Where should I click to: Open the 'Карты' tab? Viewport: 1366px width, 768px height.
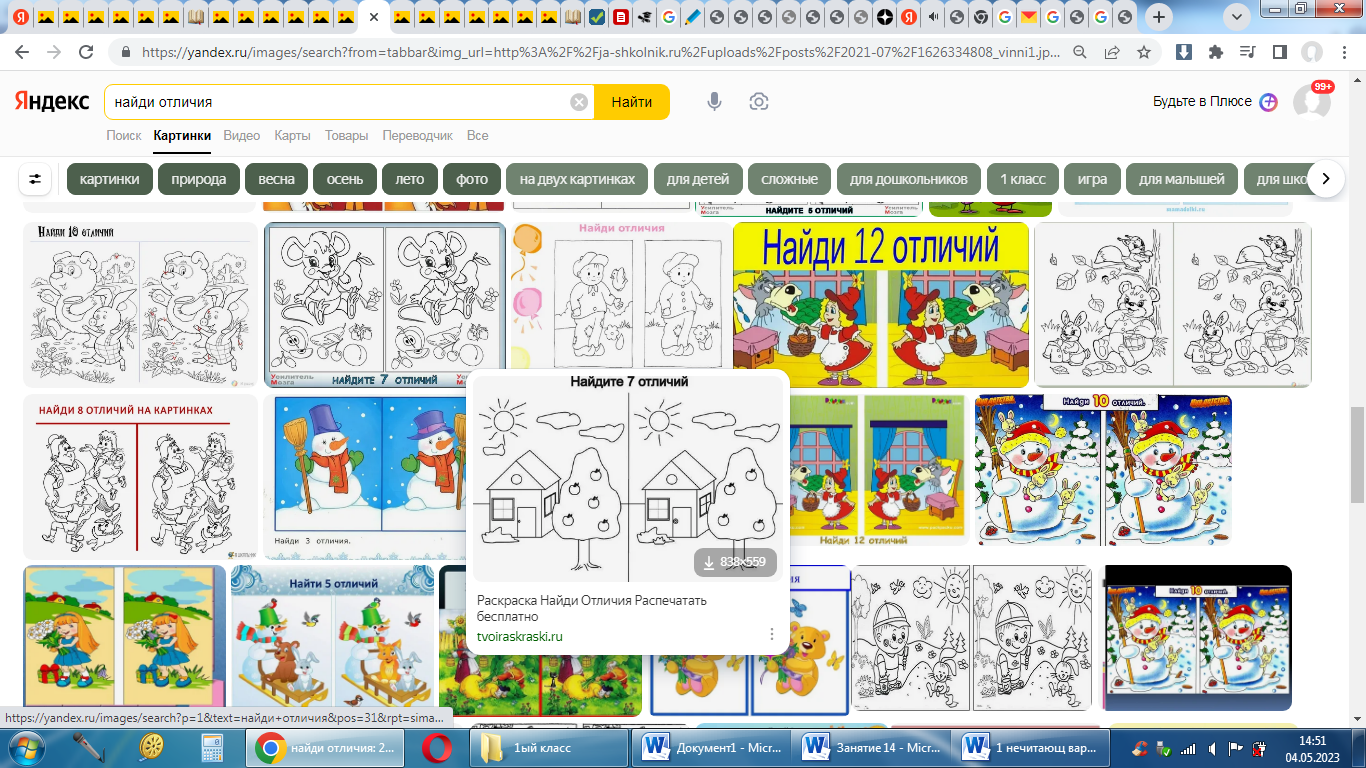click(x=292, y=135)
